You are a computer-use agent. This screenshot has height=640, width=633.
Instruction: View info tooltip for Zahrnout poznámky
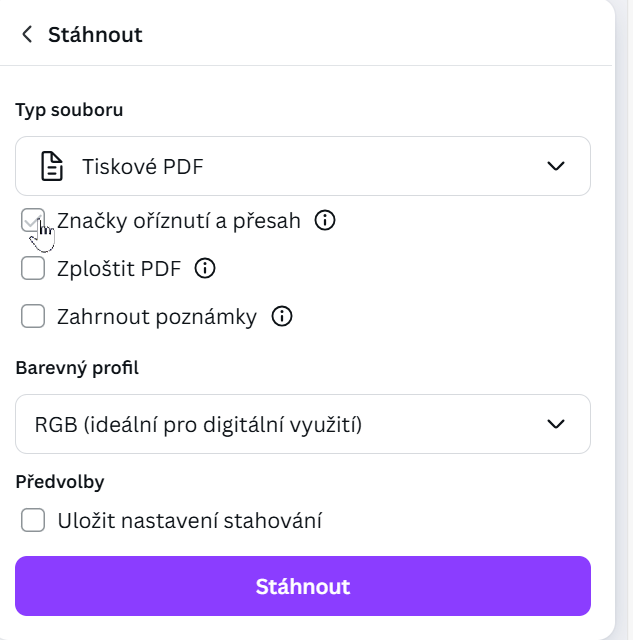(282, 317)
